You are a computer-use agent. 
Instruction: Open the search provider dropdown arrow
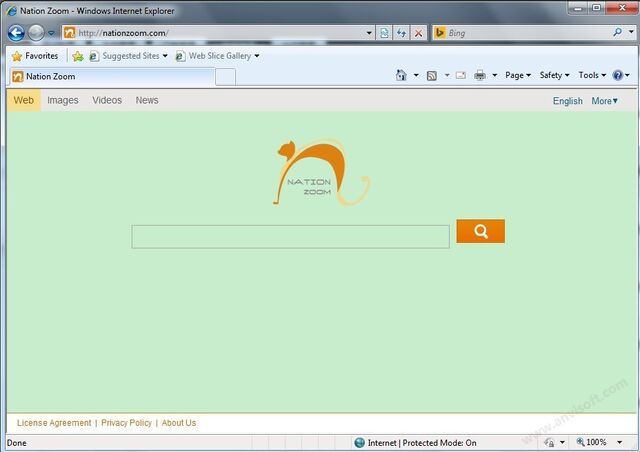[631, 32]
